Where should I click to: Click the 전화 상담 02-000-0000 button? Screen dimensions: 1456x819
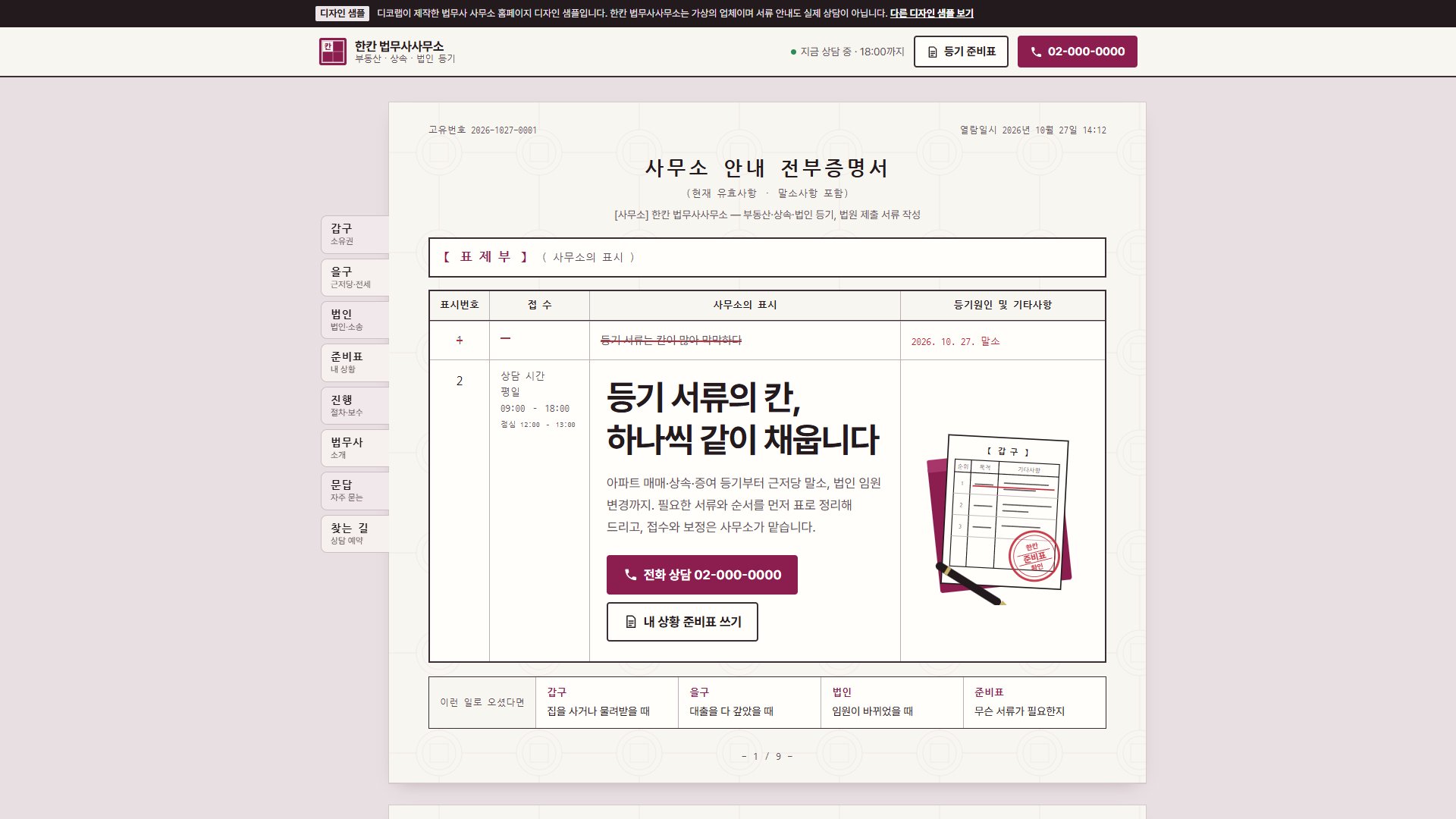tap(701, 575)
